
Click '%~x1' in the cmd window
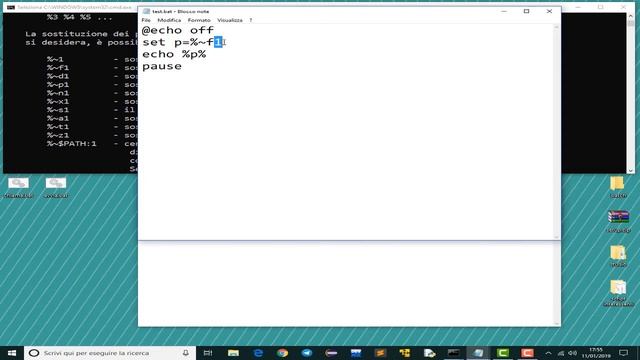click(x=58, y=102)
